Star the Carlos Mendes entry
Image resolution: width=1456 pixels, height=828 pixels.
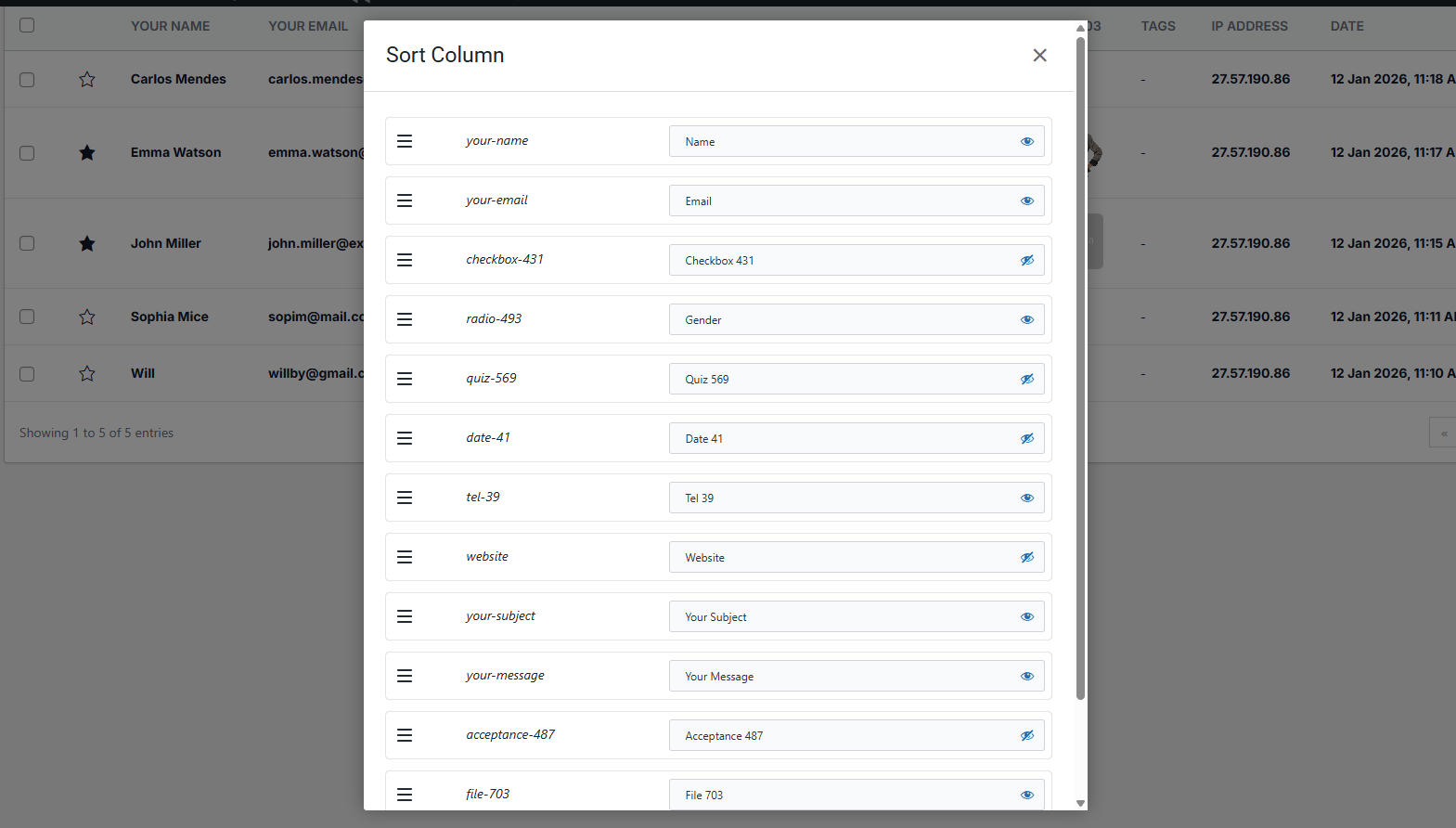point(87,80)
